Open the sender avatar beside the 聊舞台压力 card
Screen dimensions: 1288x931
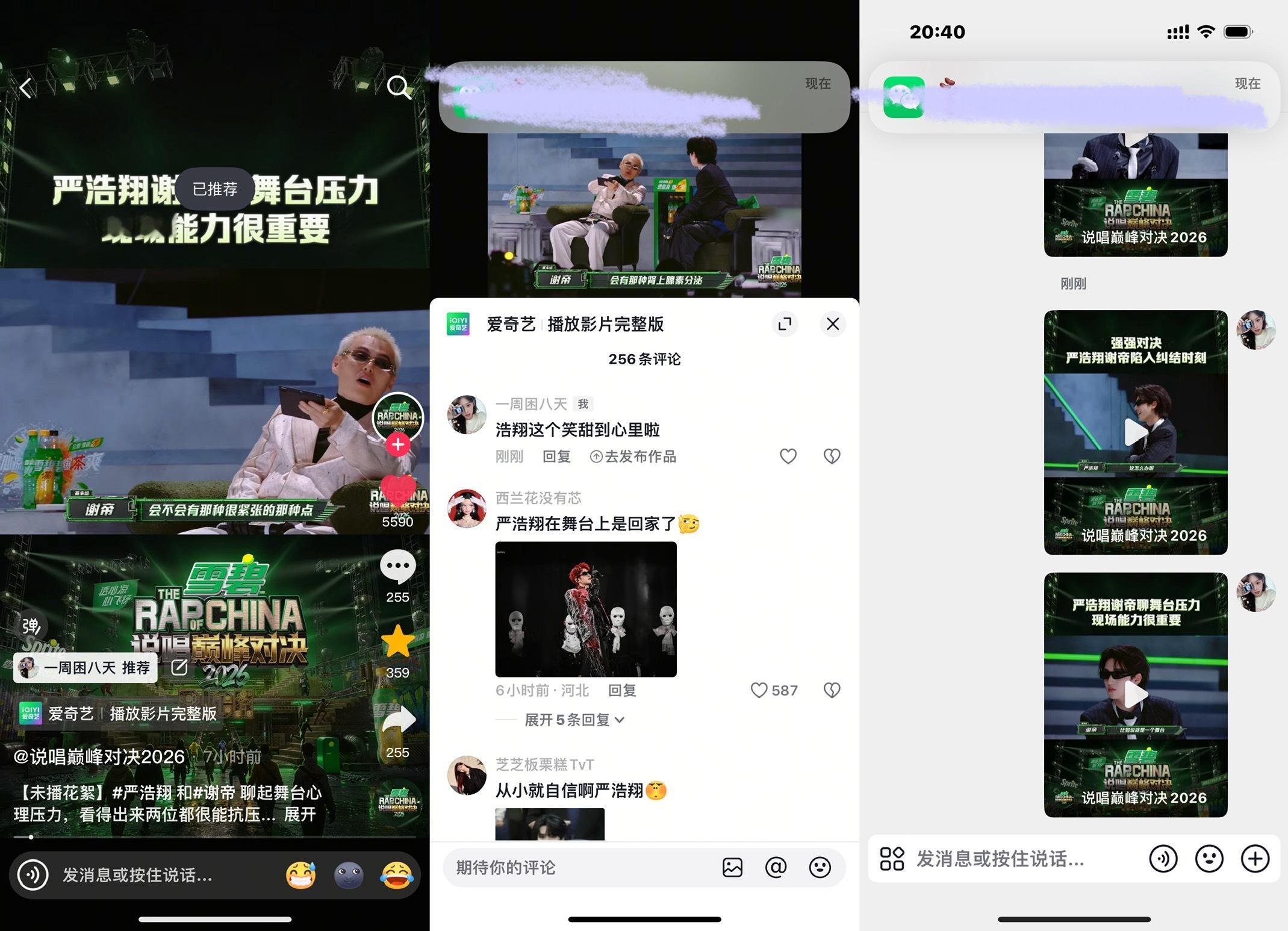coord(1255,592)
